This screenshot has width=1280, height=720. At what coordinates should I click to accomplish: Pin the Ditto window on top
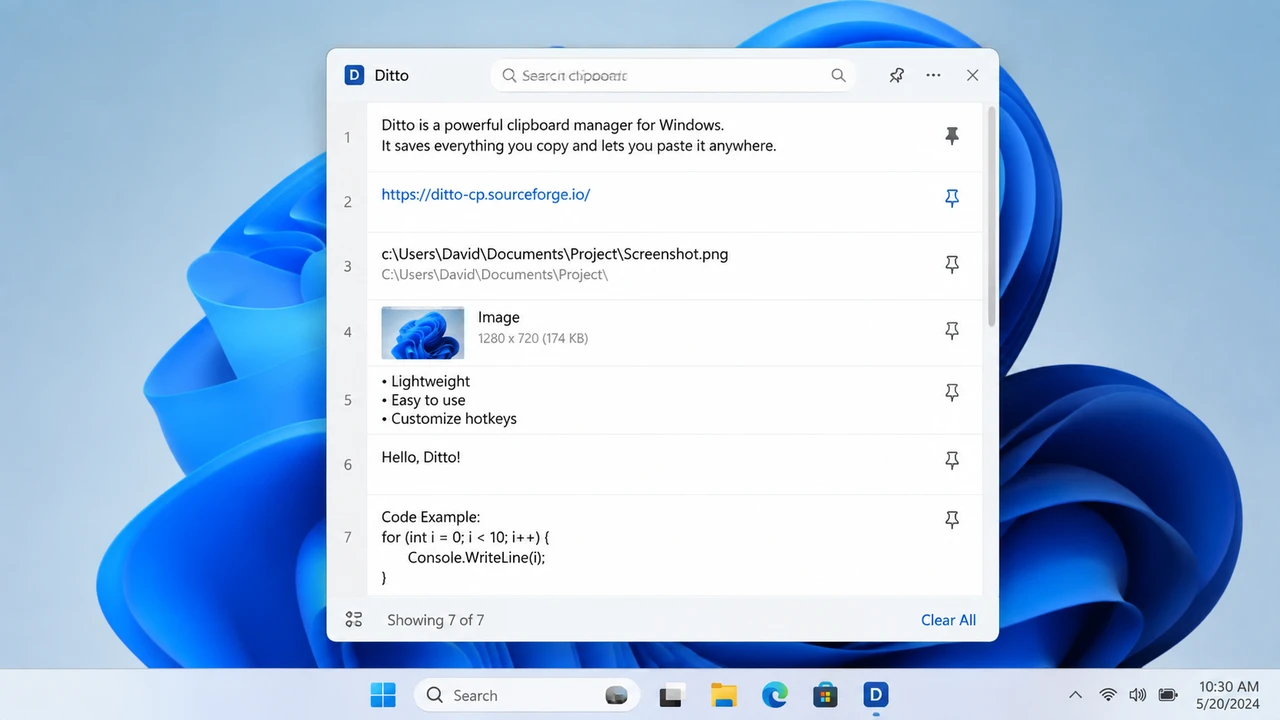click(x=897, y=75)
